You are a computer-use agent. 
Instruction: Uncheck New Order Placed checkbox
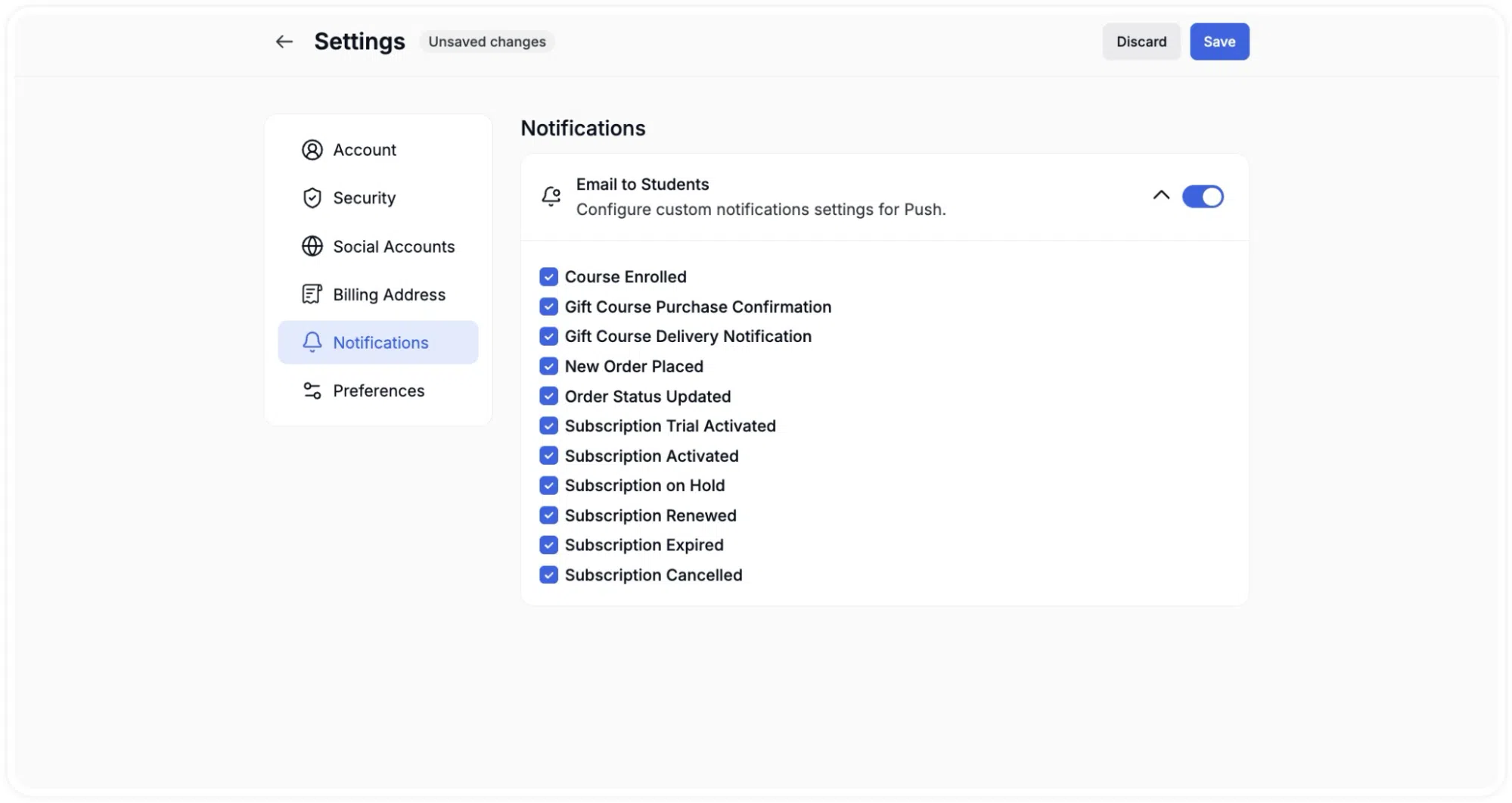coord(548,366)
